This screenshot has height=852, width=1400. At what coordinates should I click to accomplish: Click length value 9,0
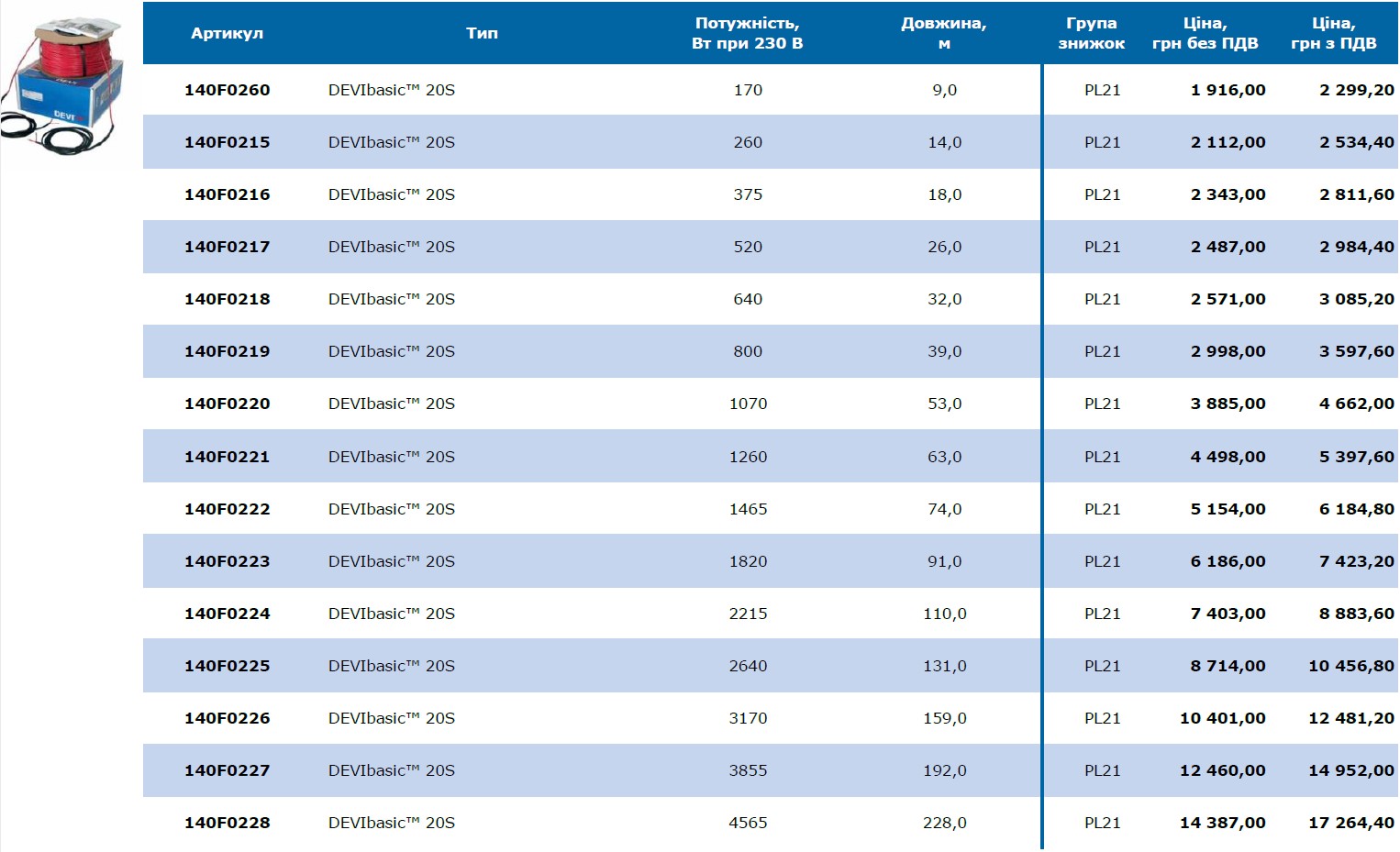[944, 90]
